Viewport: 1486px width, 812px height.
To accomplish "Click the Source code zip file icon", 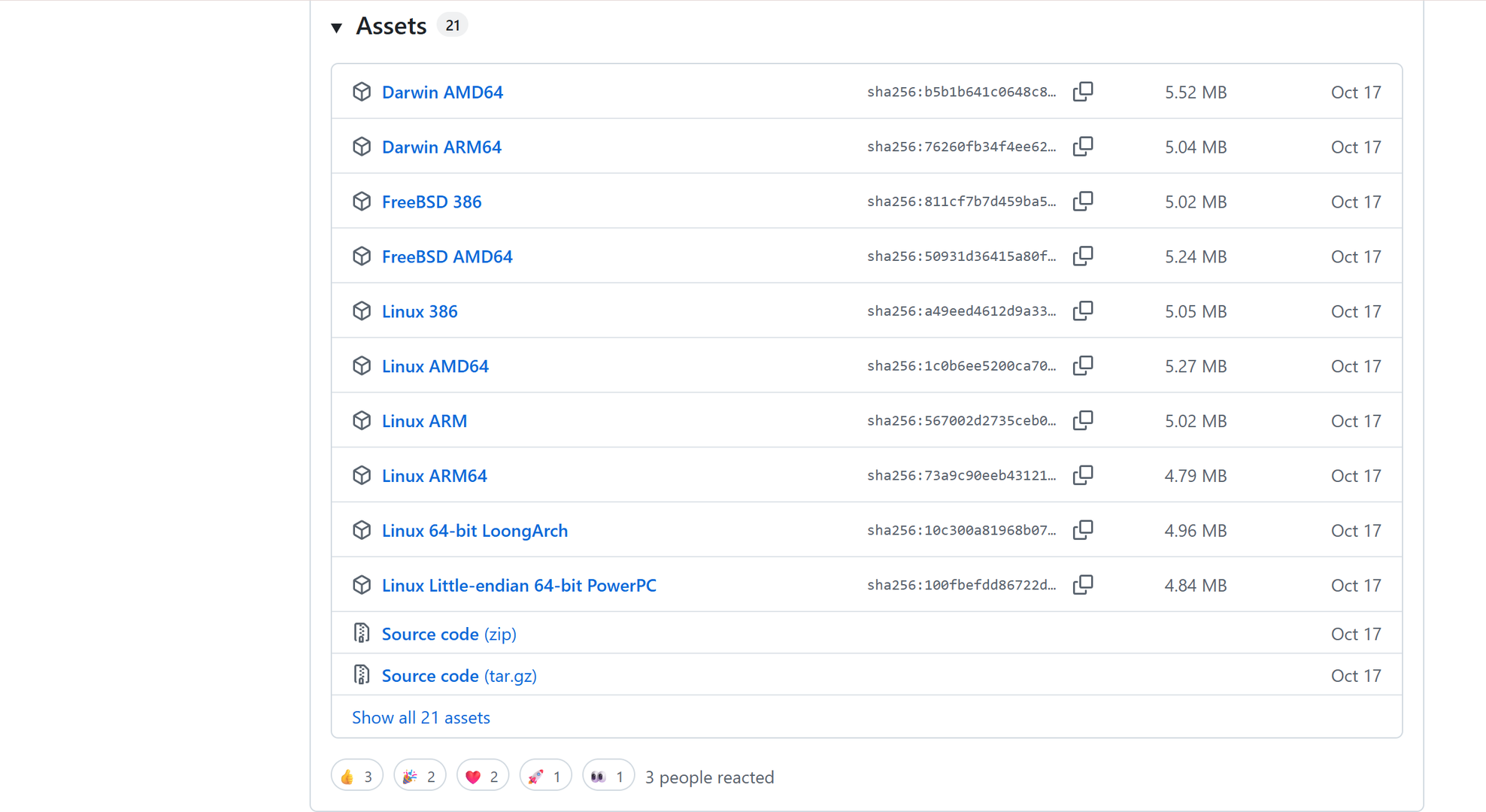I will click(362, 634).
